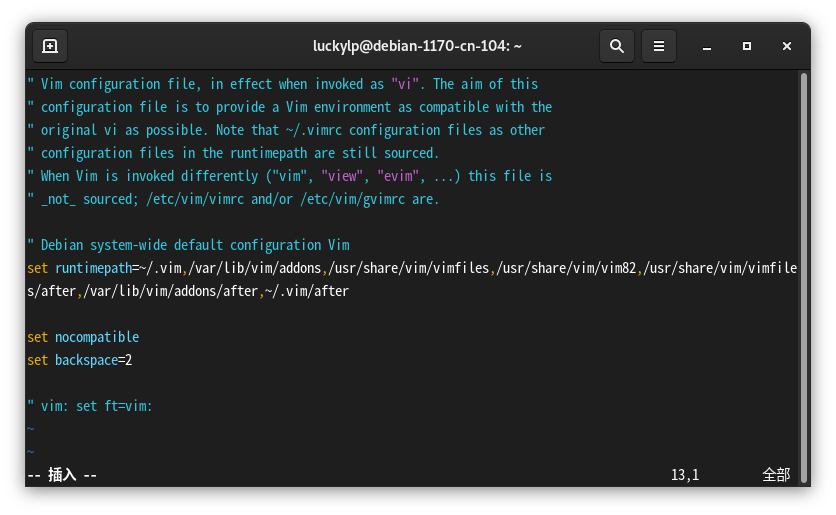Click the vertical scrollbar of the terminal

point(804,277)
